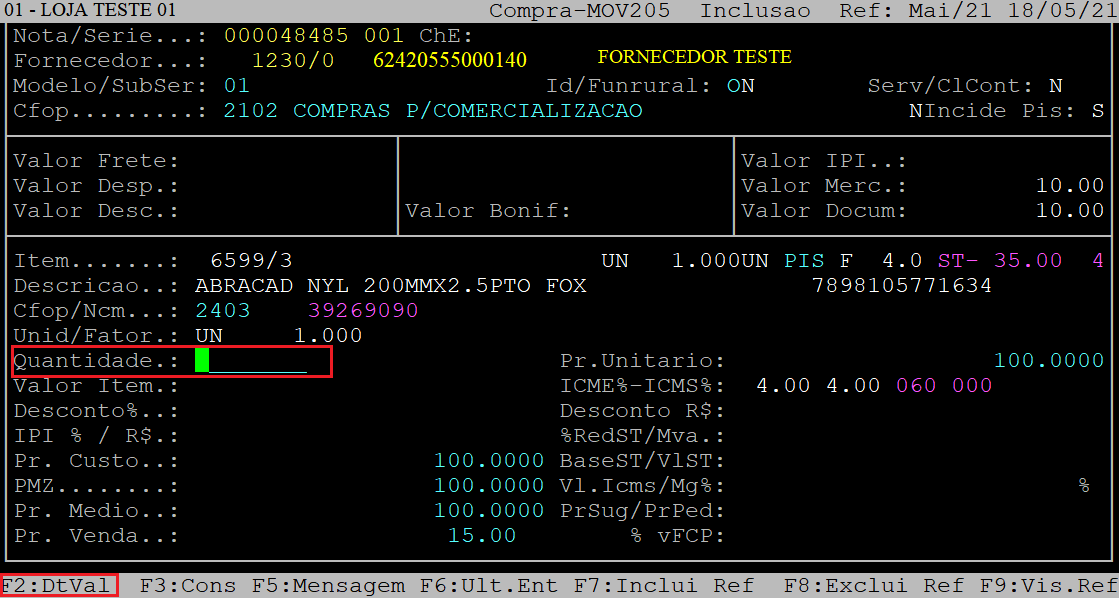Select the Nota/Serie number 000048485
The width and height of the screenshot is (1119, 598).
(x=286, y=36)
